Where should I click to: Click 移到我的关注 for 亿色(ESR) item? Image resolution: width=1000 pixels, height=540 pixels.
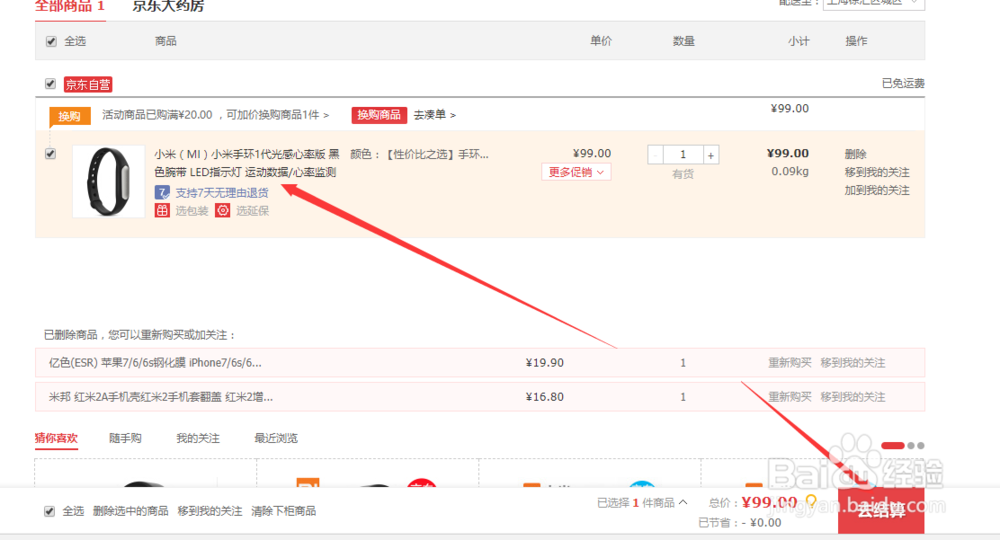click(x=853, y=363)
